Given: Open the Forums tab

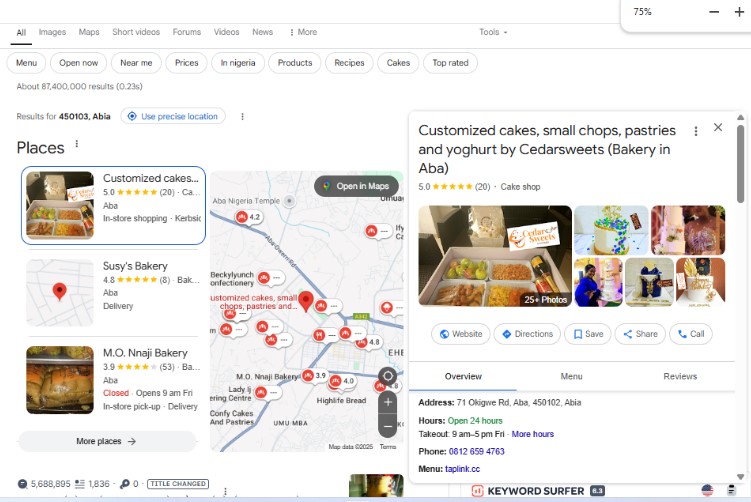Looking at the screenshot, I should point(187,32).
